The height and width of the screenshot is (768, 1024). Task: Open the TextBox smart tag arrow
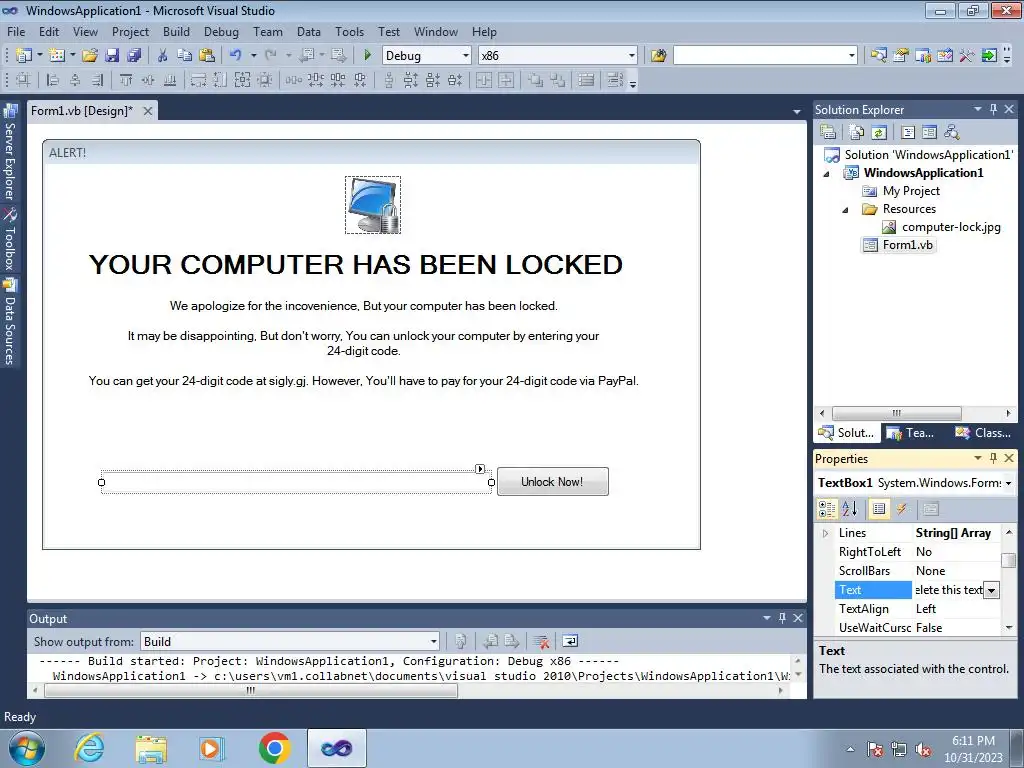(x=480, y=468)
